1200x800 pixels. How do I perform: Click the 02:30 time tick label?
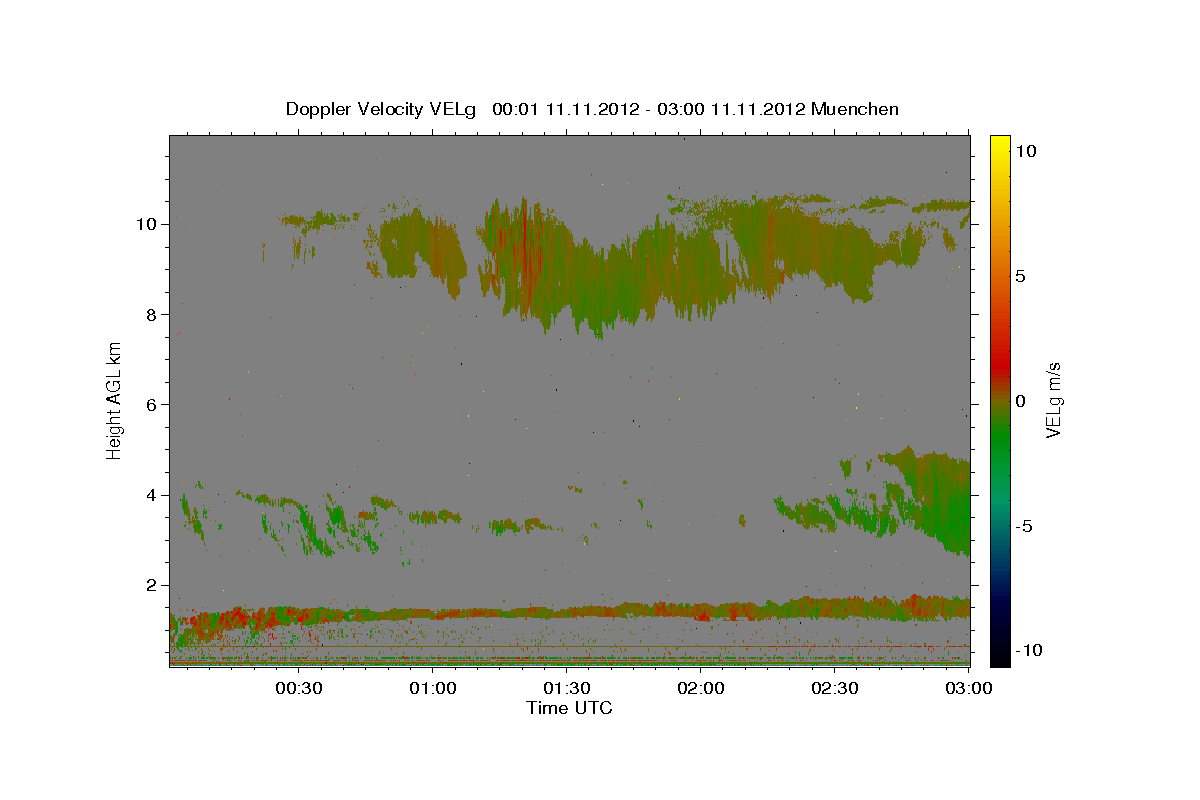coord(835,688)
